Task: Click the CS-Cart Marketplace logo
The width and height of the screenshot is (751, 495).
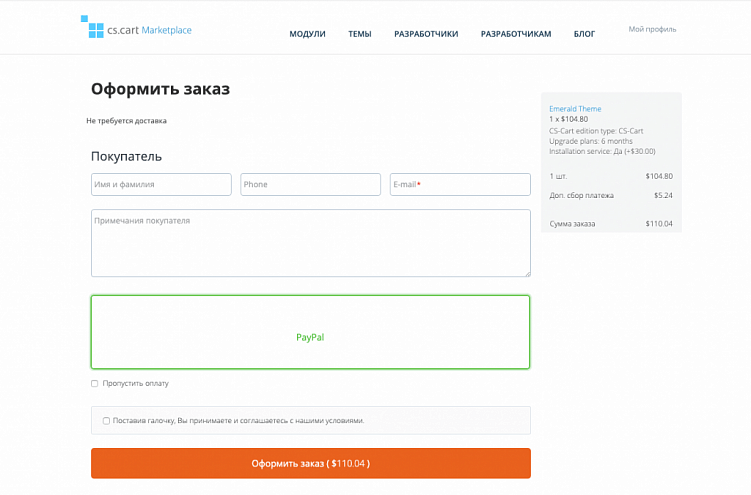Action: coord(137,28)
